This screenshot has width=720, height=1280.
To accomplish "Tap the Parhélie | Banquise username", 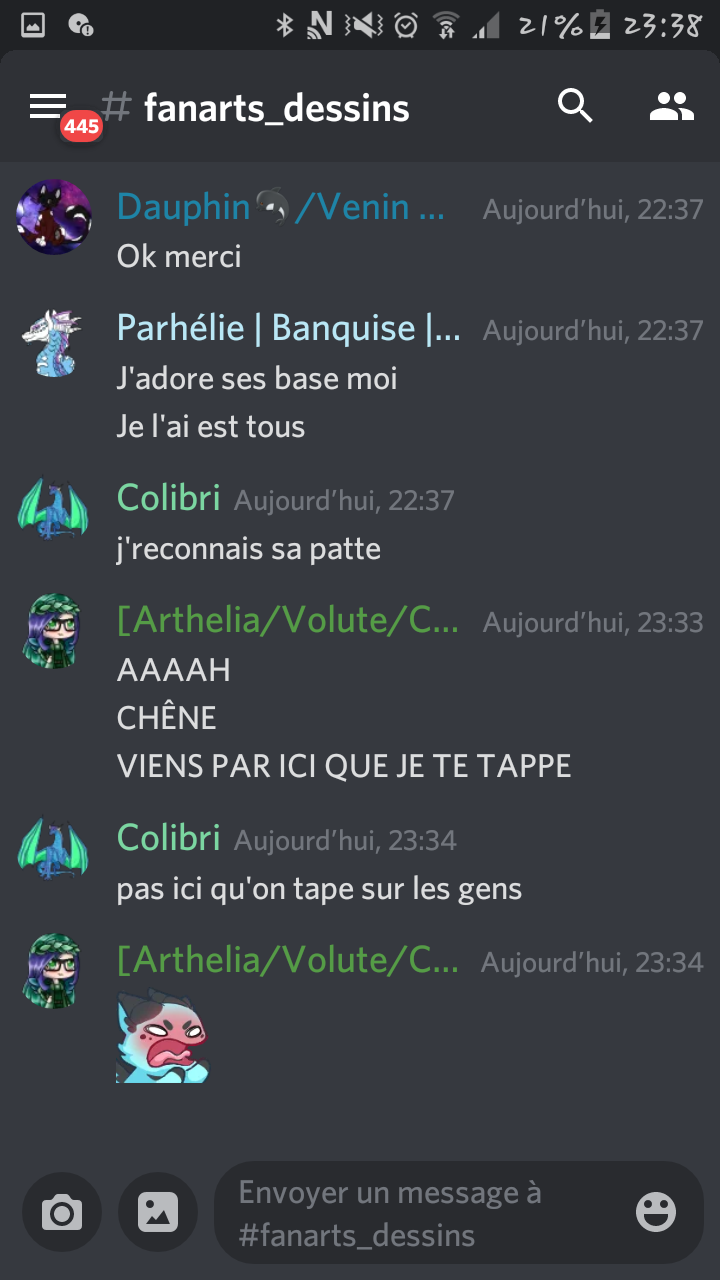I will [x=289, y=328].
